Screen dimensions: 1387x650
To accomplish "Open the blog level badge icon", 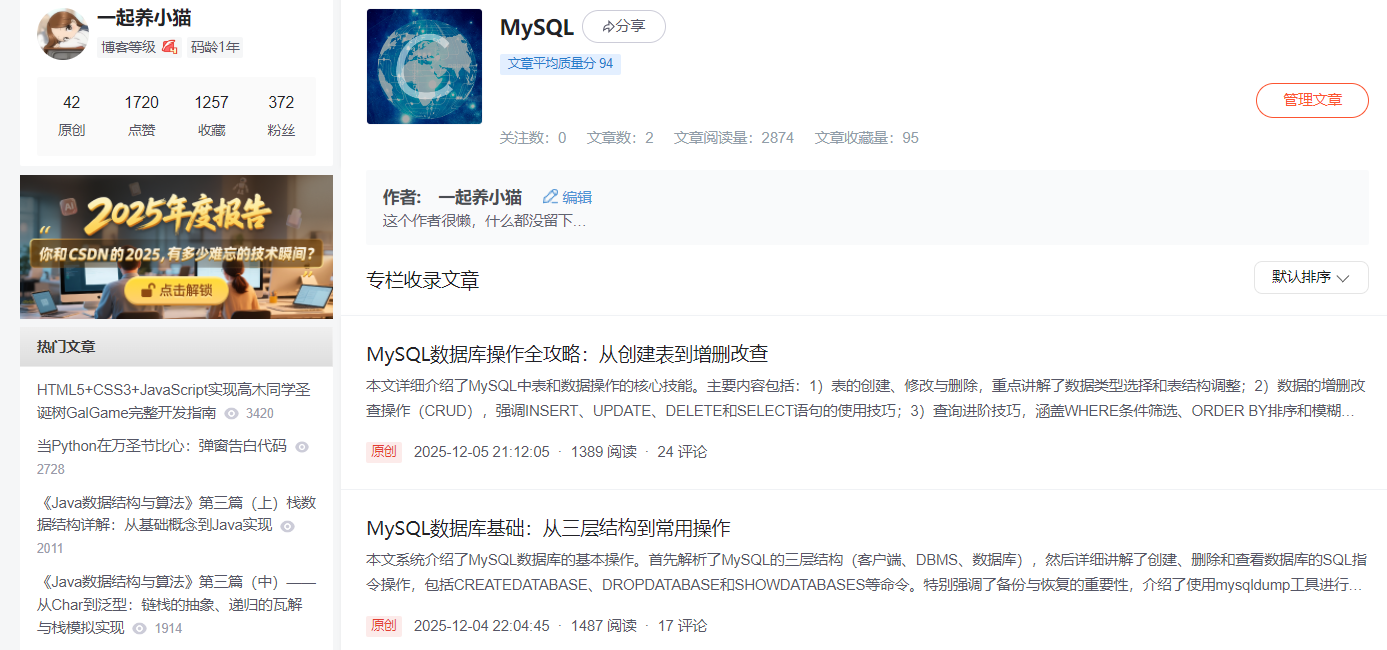I will [170, 47].
